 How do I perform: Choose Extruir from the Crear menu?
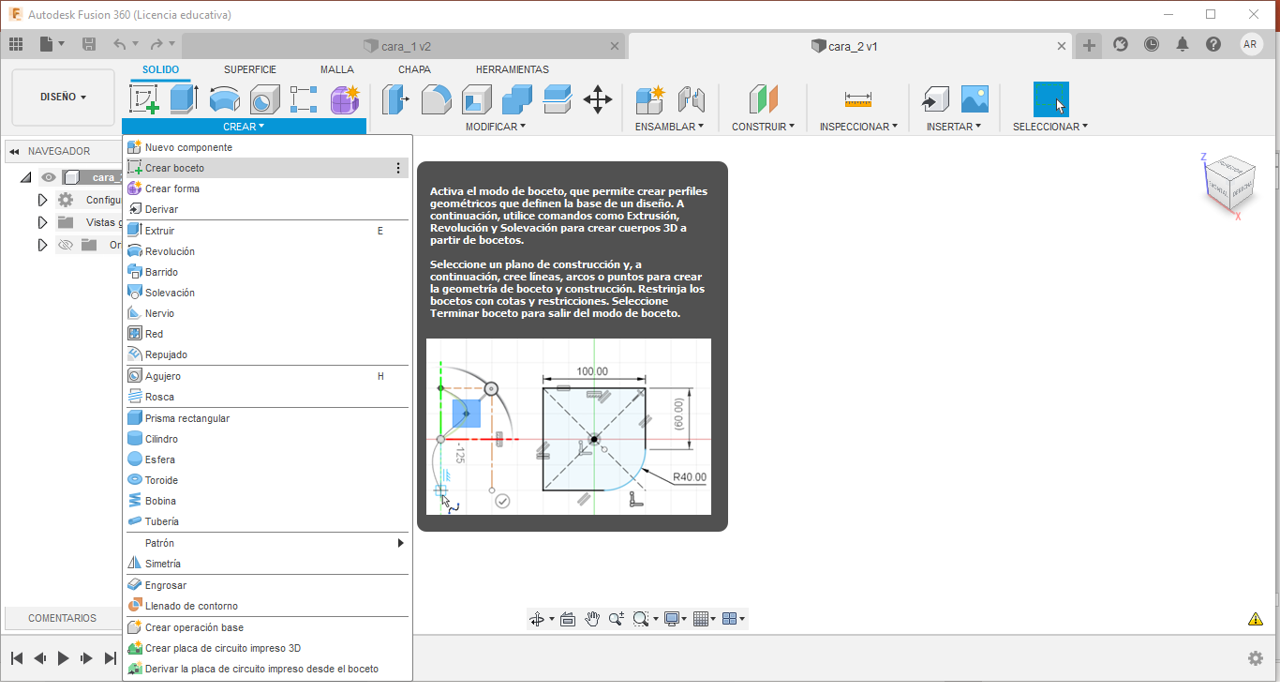tap(265, 231)
